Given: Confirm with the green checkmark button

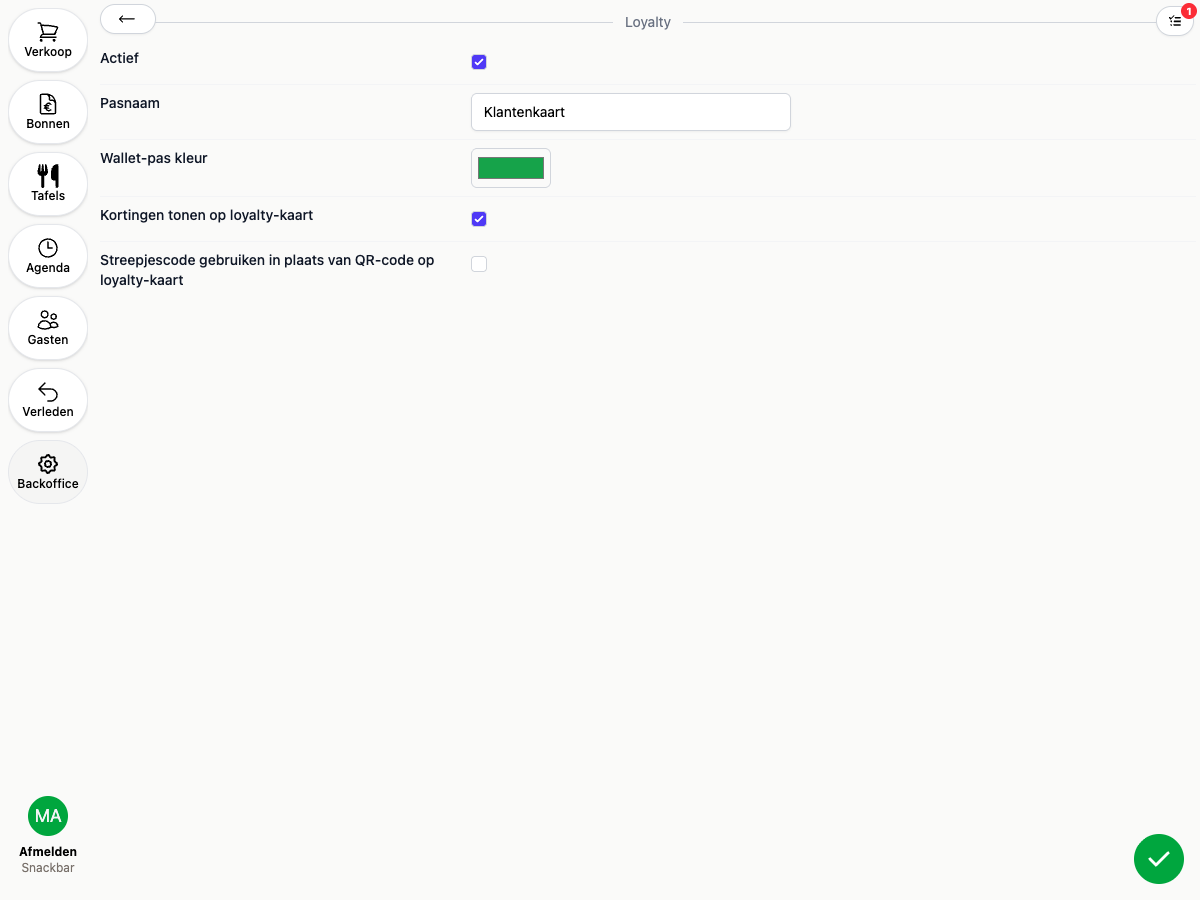Looking at the screenshot, I should [x=1159, y=859].
